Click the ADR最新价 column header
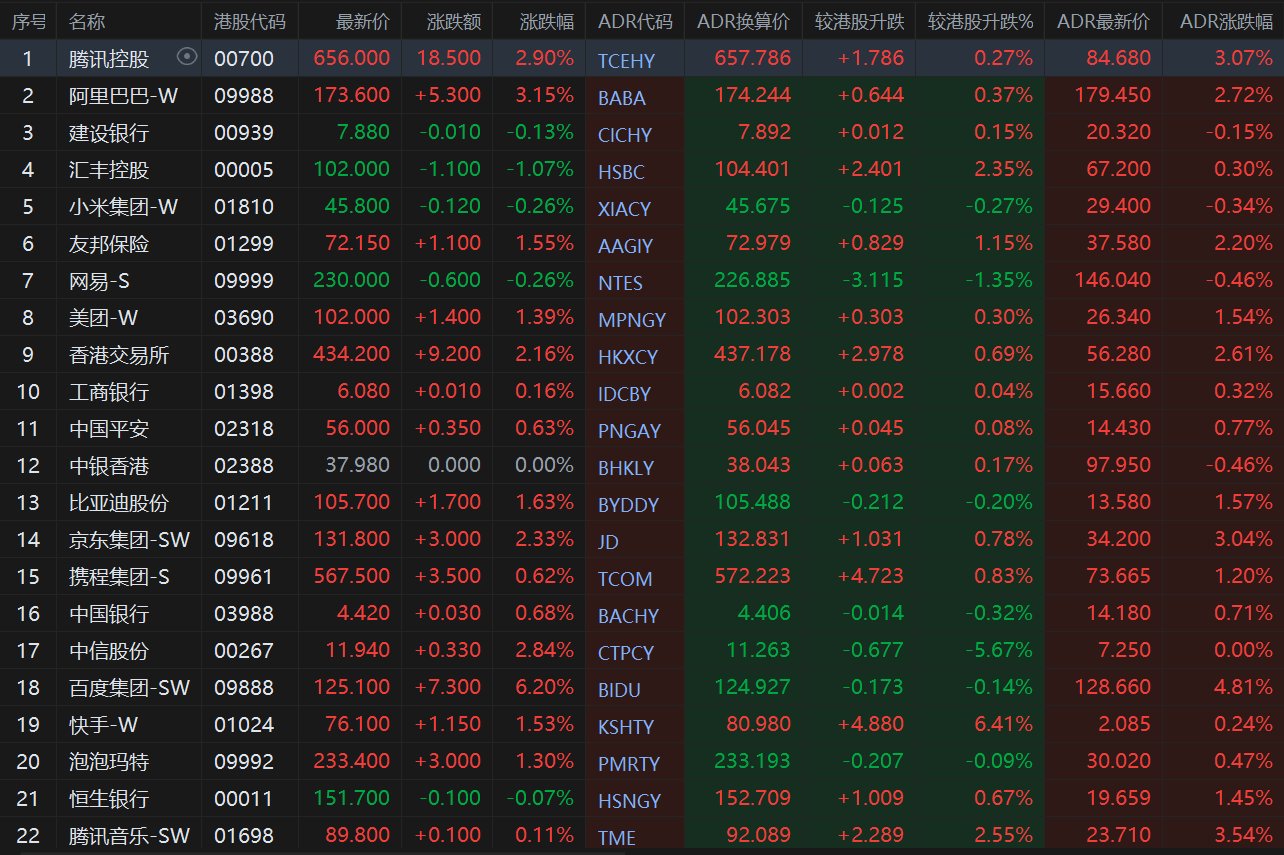The height and width of the screenshot is (855, 1284). (x=1104, y=21)
